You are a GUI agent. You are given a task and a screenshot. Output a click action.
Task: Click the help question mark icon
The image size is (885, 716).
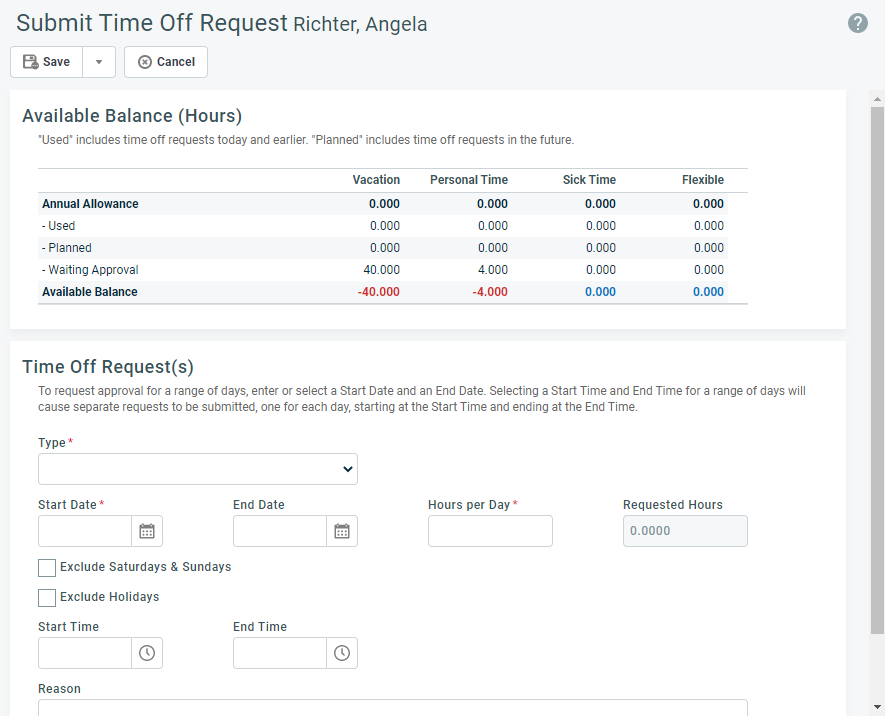click(857, 23)
